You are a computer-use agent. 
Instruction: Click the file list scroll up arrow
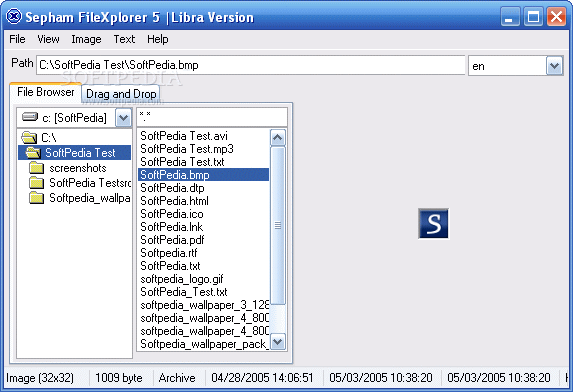[278, 138]
